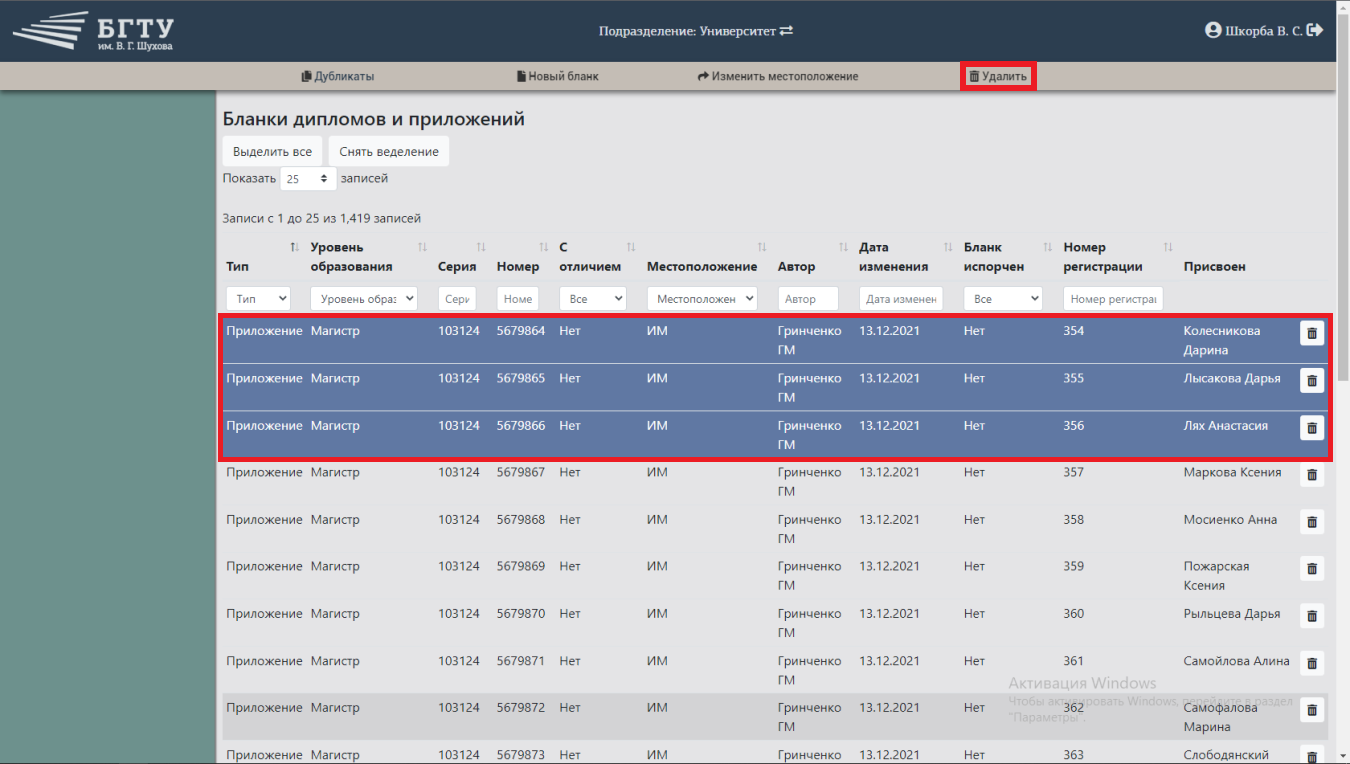The height and width of the screenshot is (764, 1350).
Task: Open Дубликаты in the toolbar
Action: [x=338, y=76]
